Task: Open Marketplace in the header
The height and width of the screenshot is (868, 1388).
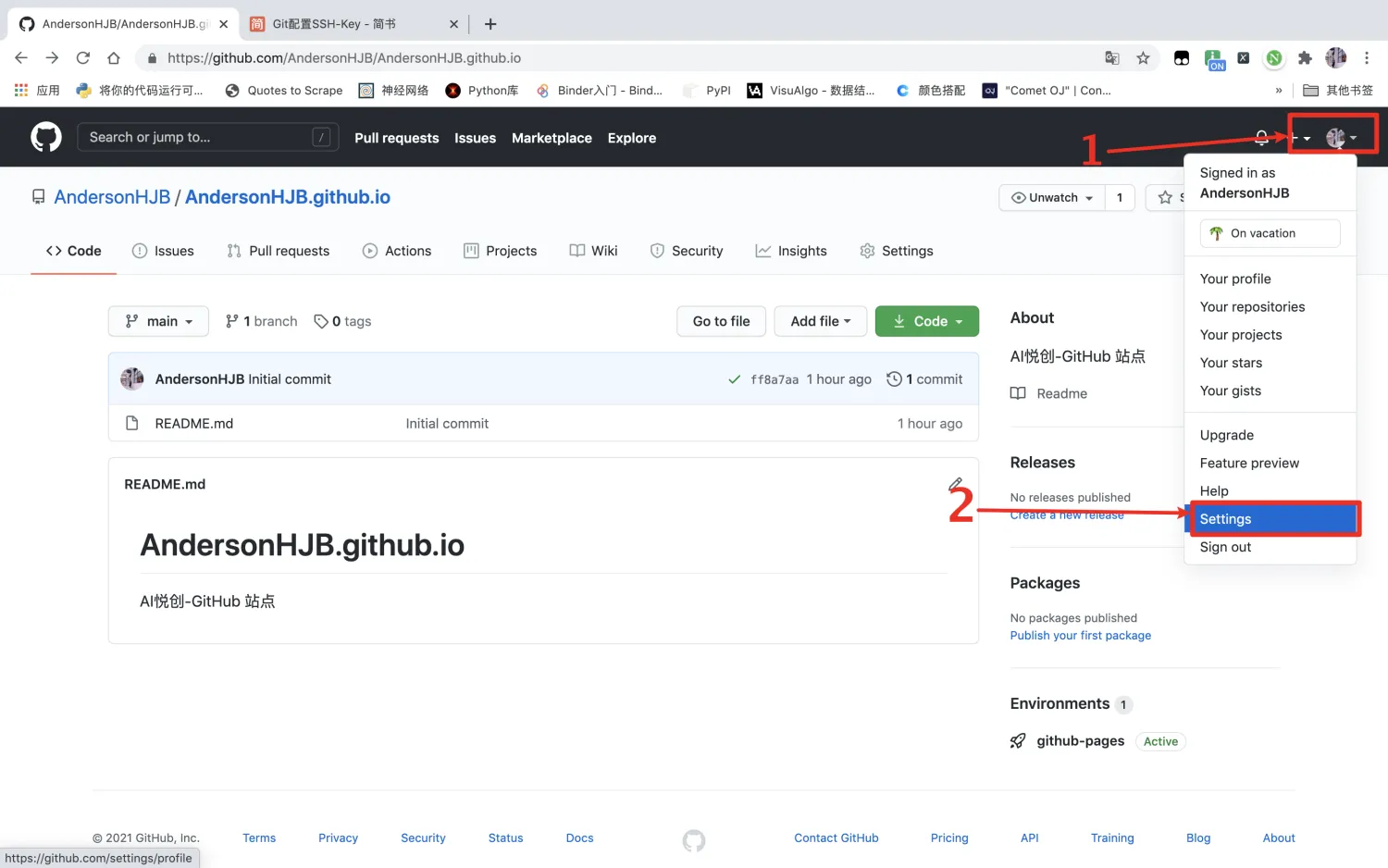Action: 551,138
